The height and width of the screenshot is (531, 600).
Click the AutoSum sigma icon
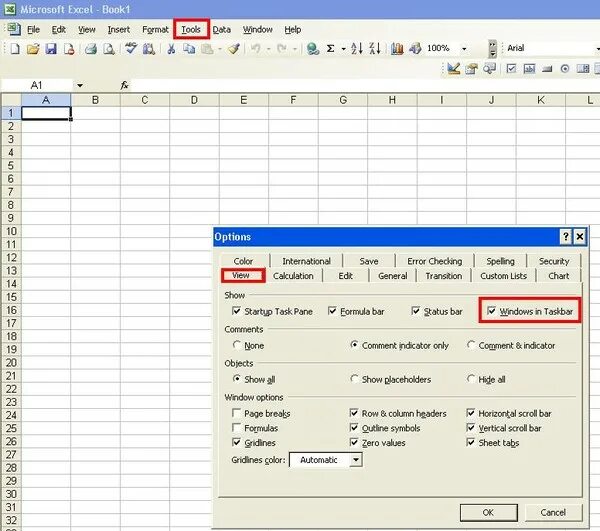(331, 49)
